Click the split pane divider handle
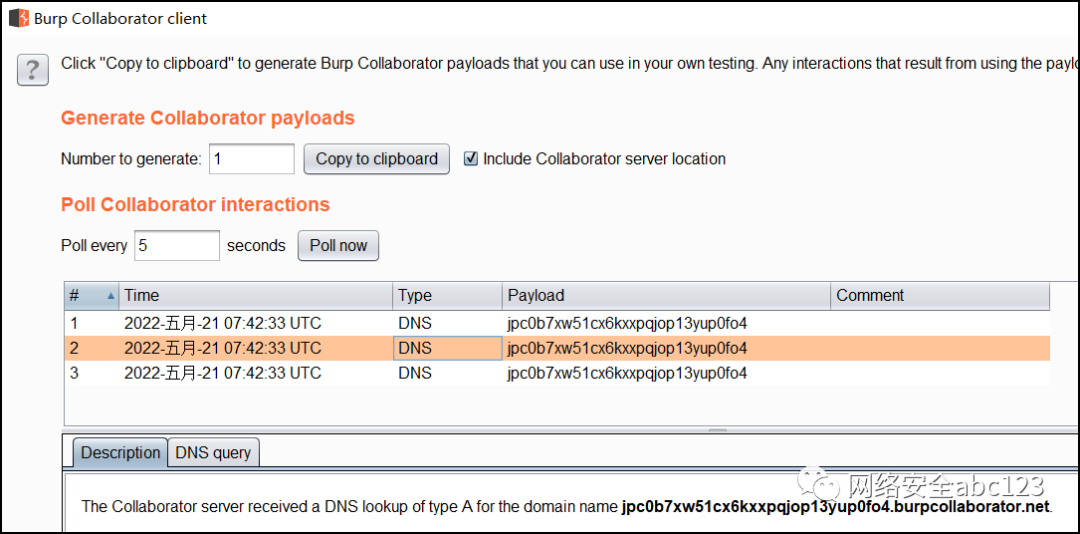1080x534 pixels. click(x=718, y=430)
